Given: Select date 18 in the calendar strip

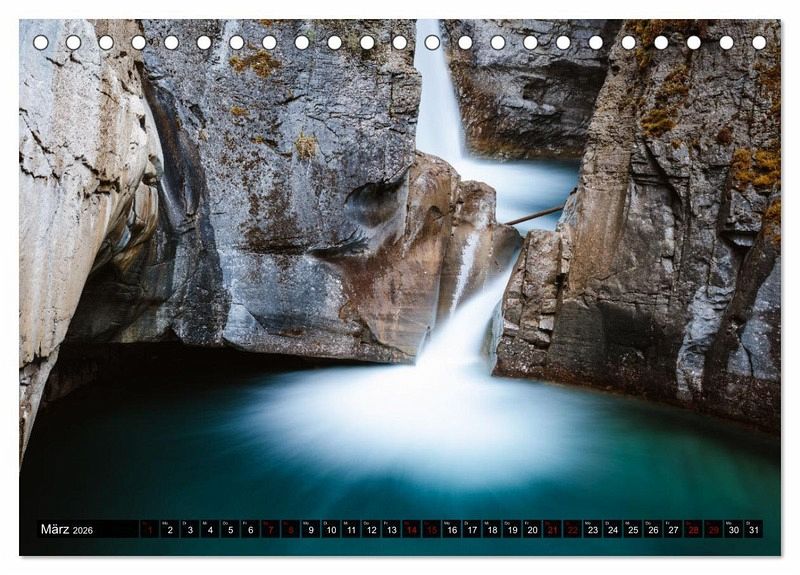Looking at the screenshot, I should [492, 529].
